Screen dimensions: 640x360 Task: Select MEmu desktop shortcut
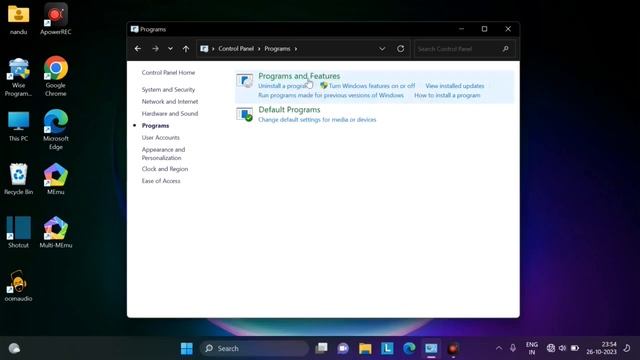click(x=56, y=179)
